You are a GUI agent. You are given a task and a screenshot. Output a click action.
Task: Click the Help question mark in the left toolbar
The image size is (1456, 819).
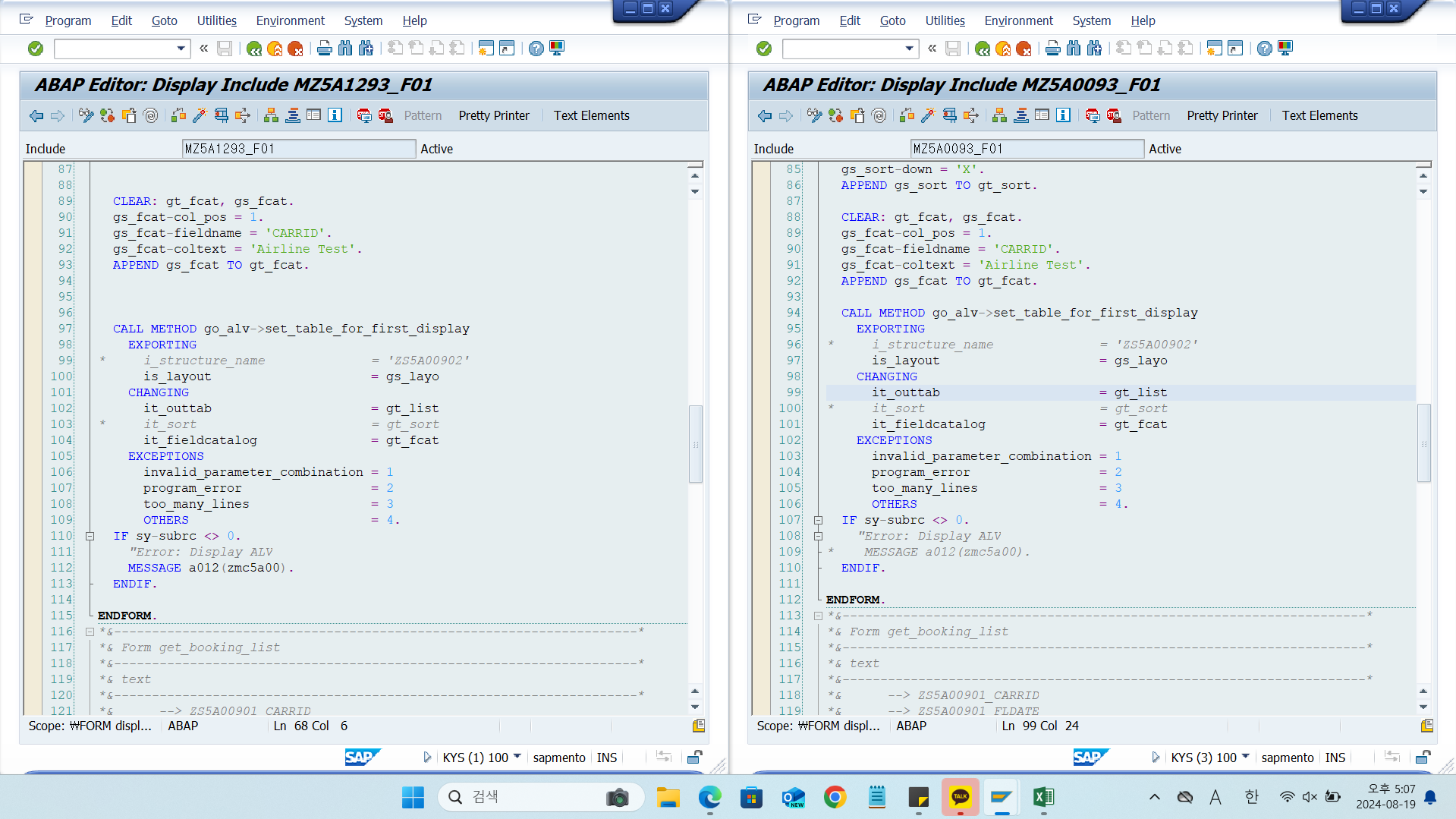[536, 49]
